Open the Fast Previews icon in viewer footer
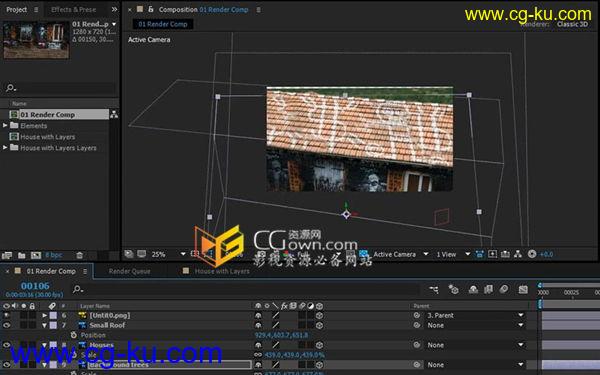The image size is (600, 375). click(x=492, y=254)
